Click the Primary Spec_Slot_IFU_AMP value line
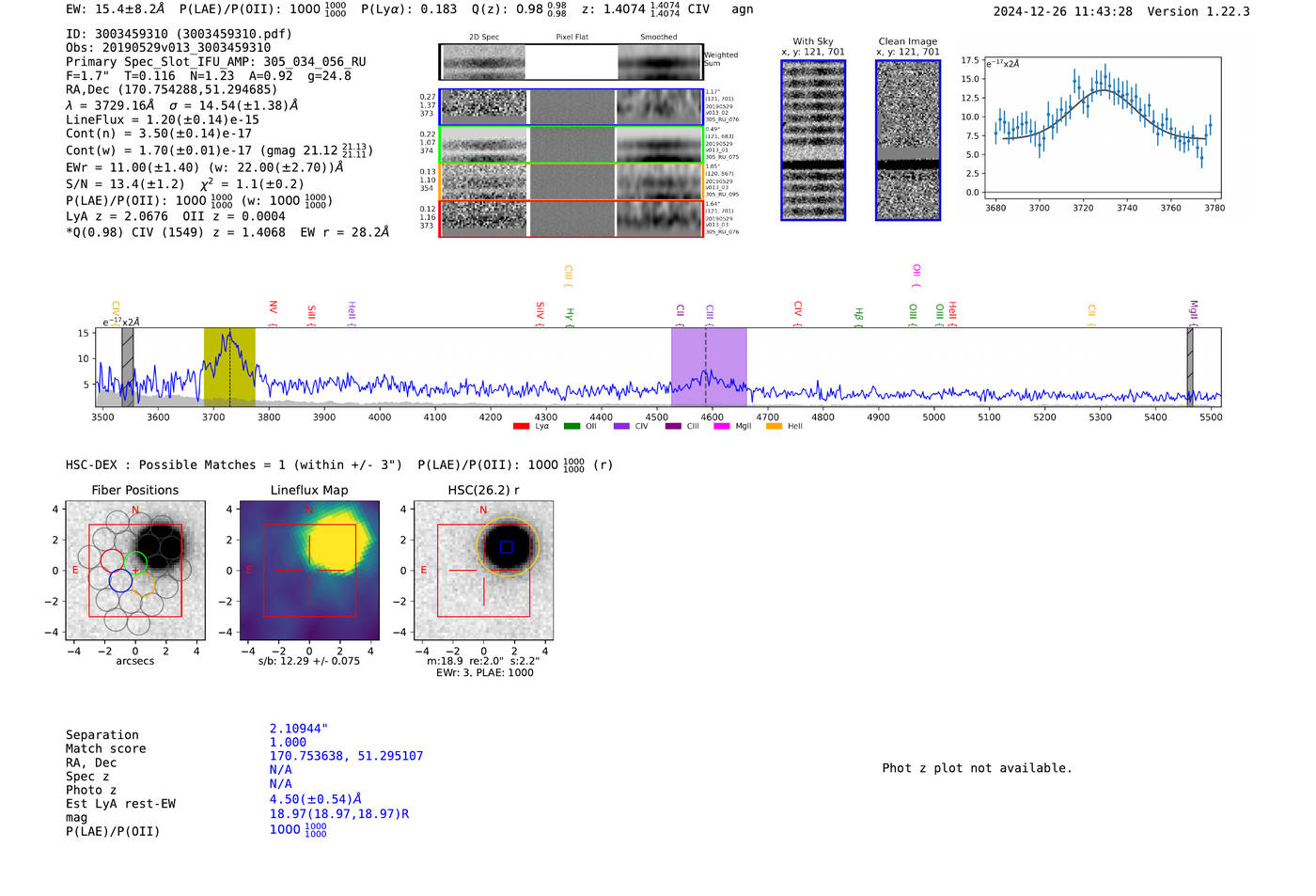The image size is (1316, 896). pyautogui.click(x=216, y=61)
